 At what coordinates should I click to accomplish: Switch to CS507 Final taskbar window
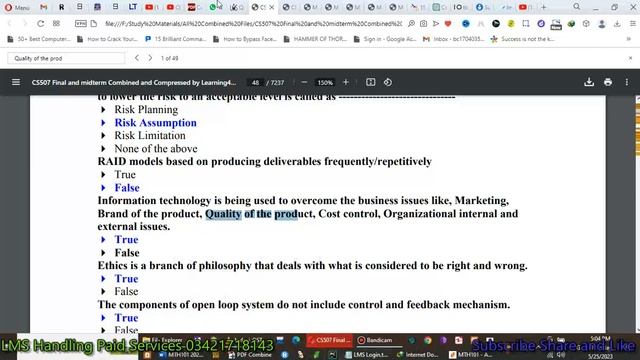point(329,340)
